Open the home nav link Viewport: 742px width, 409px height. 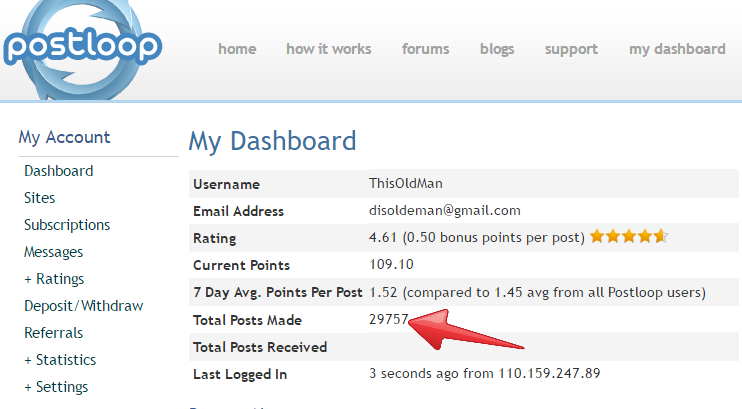pyautogui.click(x=237, y=49)
